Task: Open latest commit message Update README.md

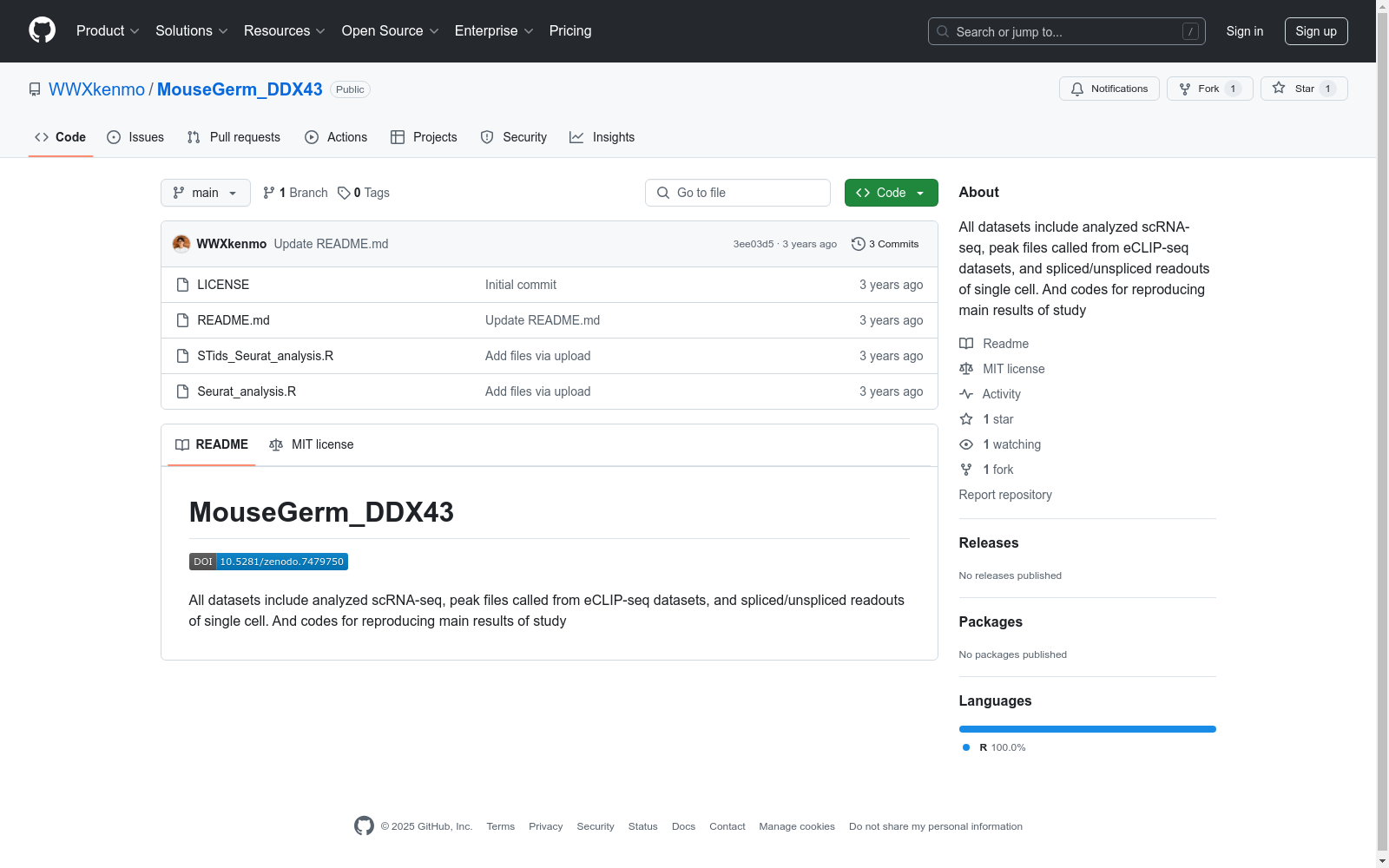Action: point(331,244)
